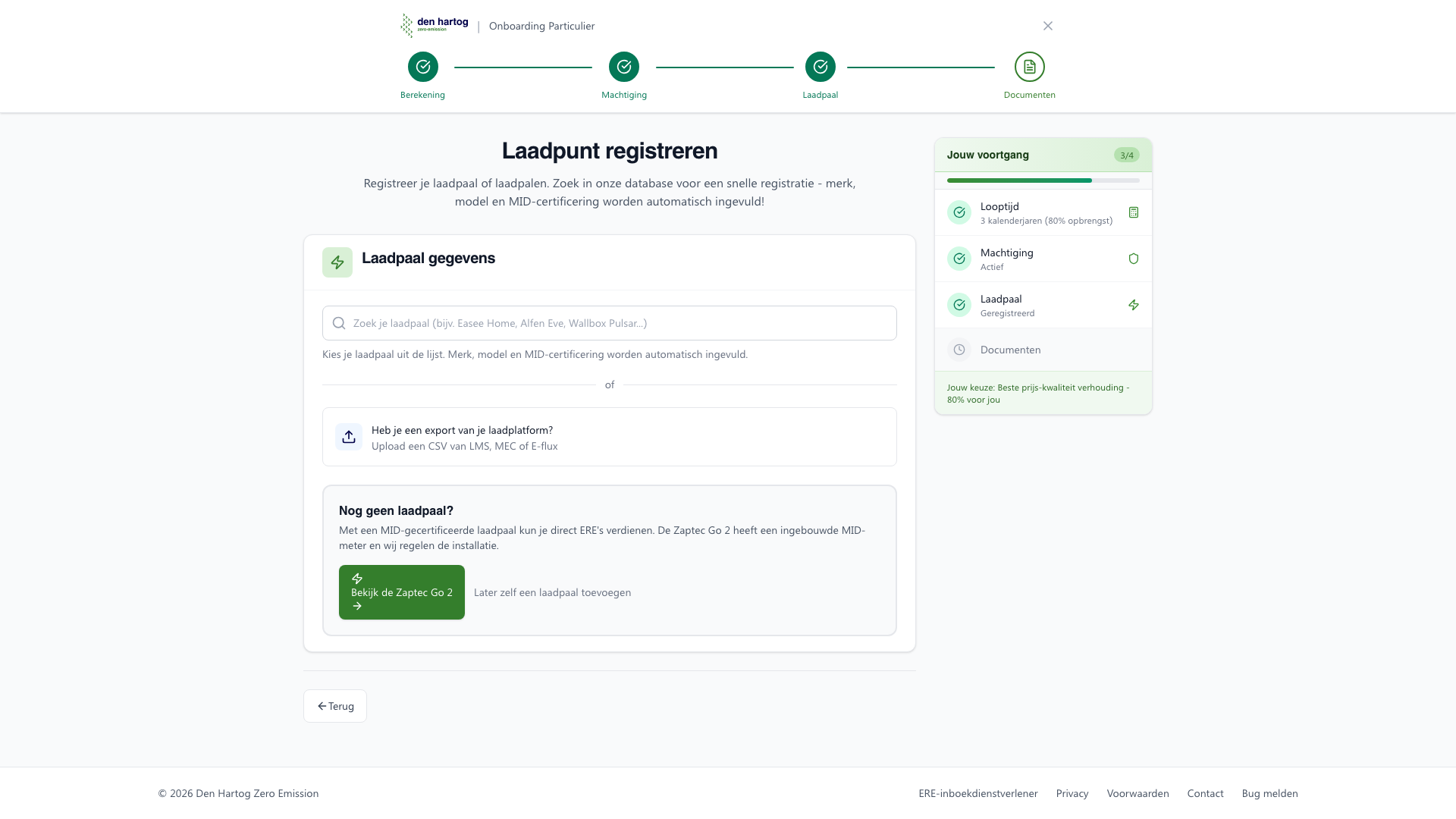Click Bekijk de Zaptec Go 2 button
1456x819 pixels.
tap(402, 592)
